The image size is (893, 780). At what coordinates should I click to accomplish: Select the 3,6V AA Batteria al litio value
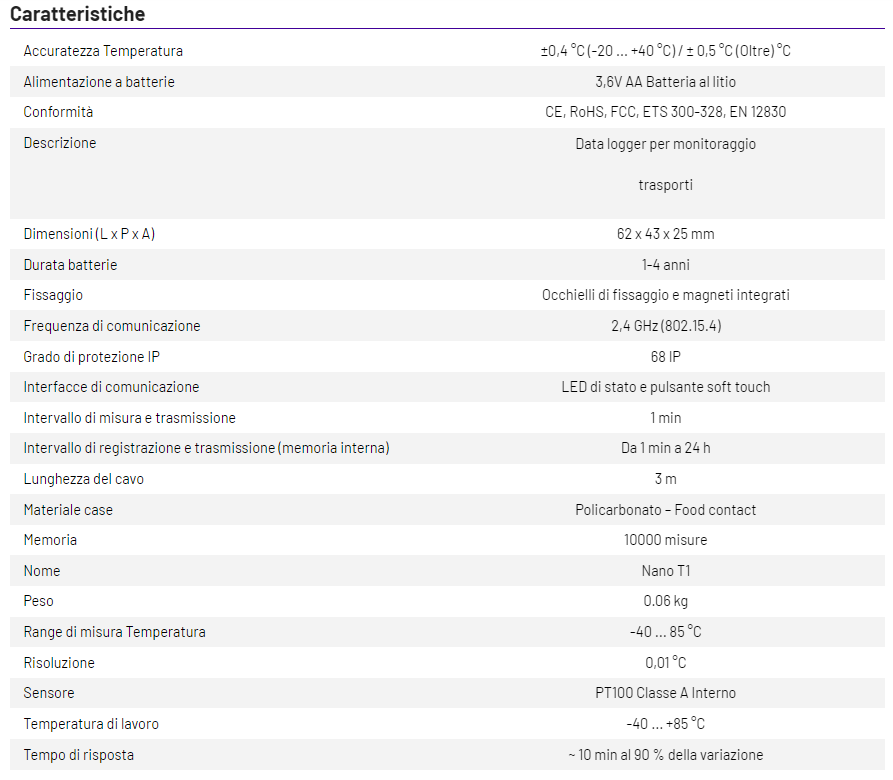pos(665,82)
